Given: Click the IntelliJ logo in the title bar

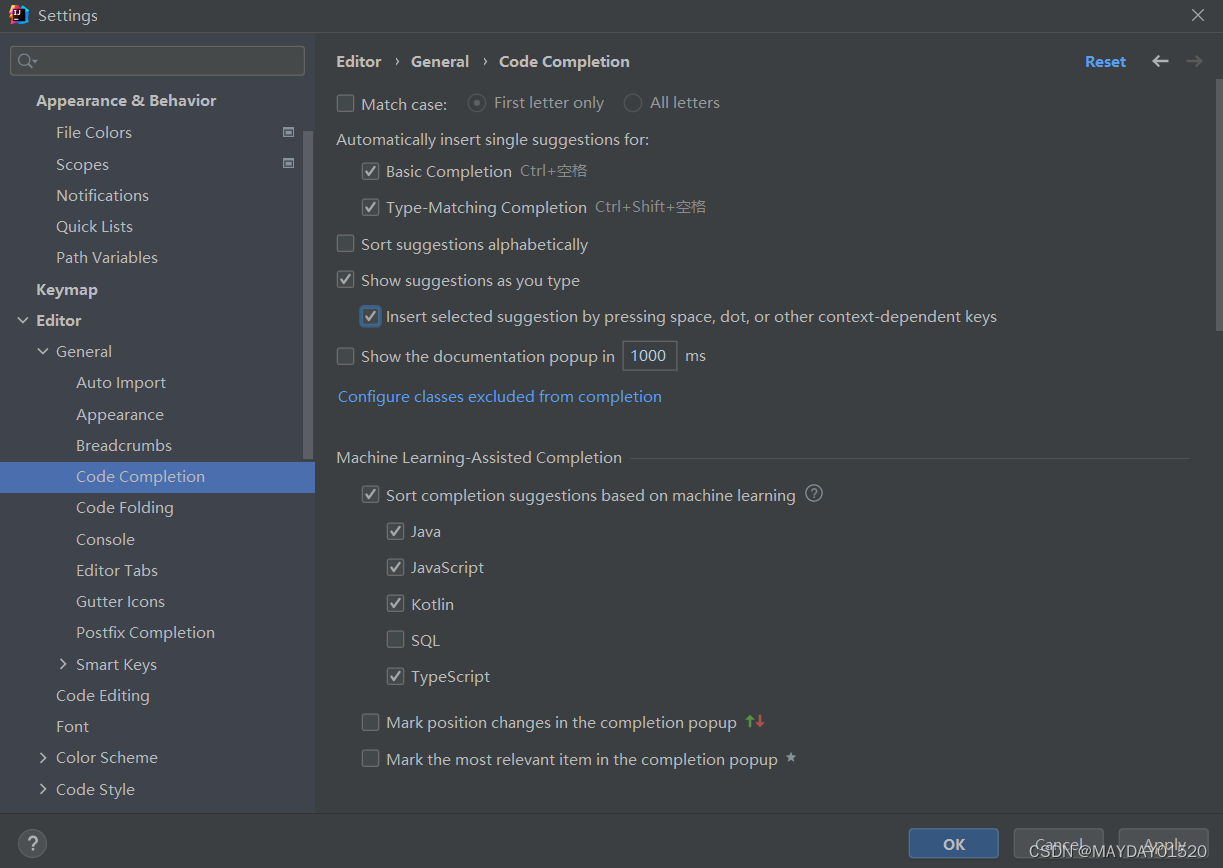Looking at the screenshot, I should (19, 14).
